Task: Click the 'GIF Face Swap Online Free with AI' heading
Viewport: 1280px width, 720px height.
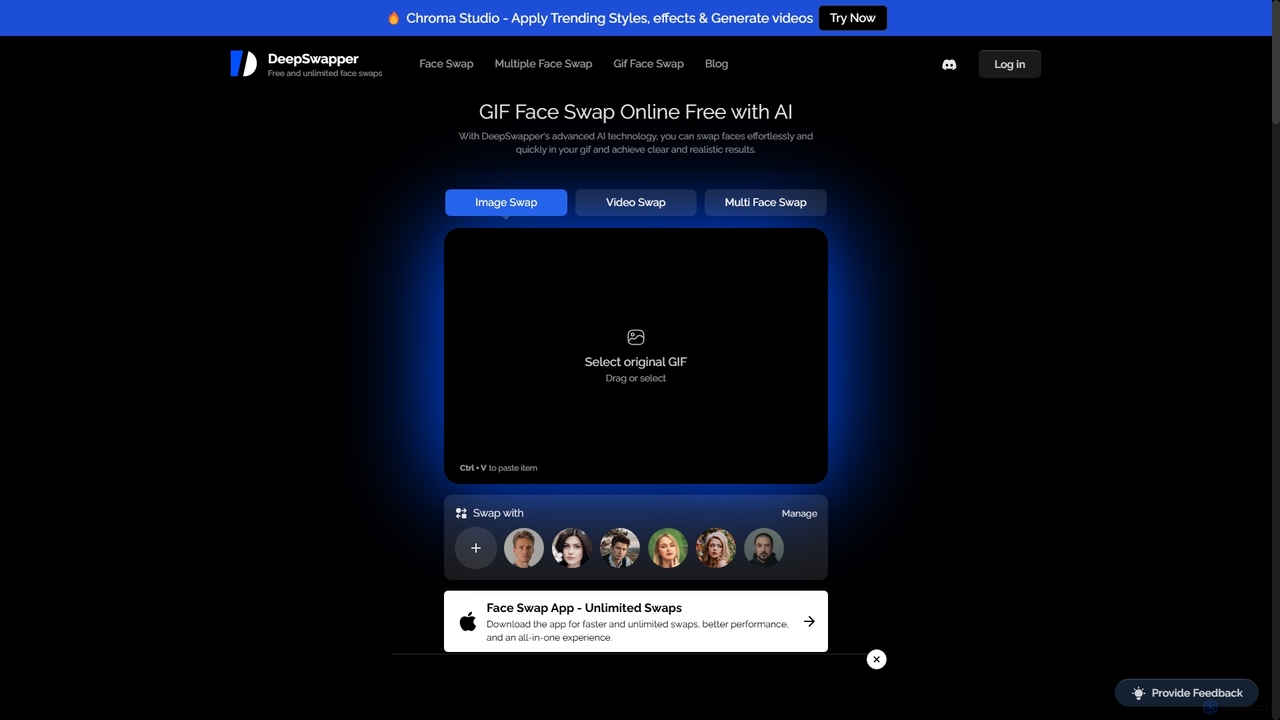Action: (x=636, y=112)
